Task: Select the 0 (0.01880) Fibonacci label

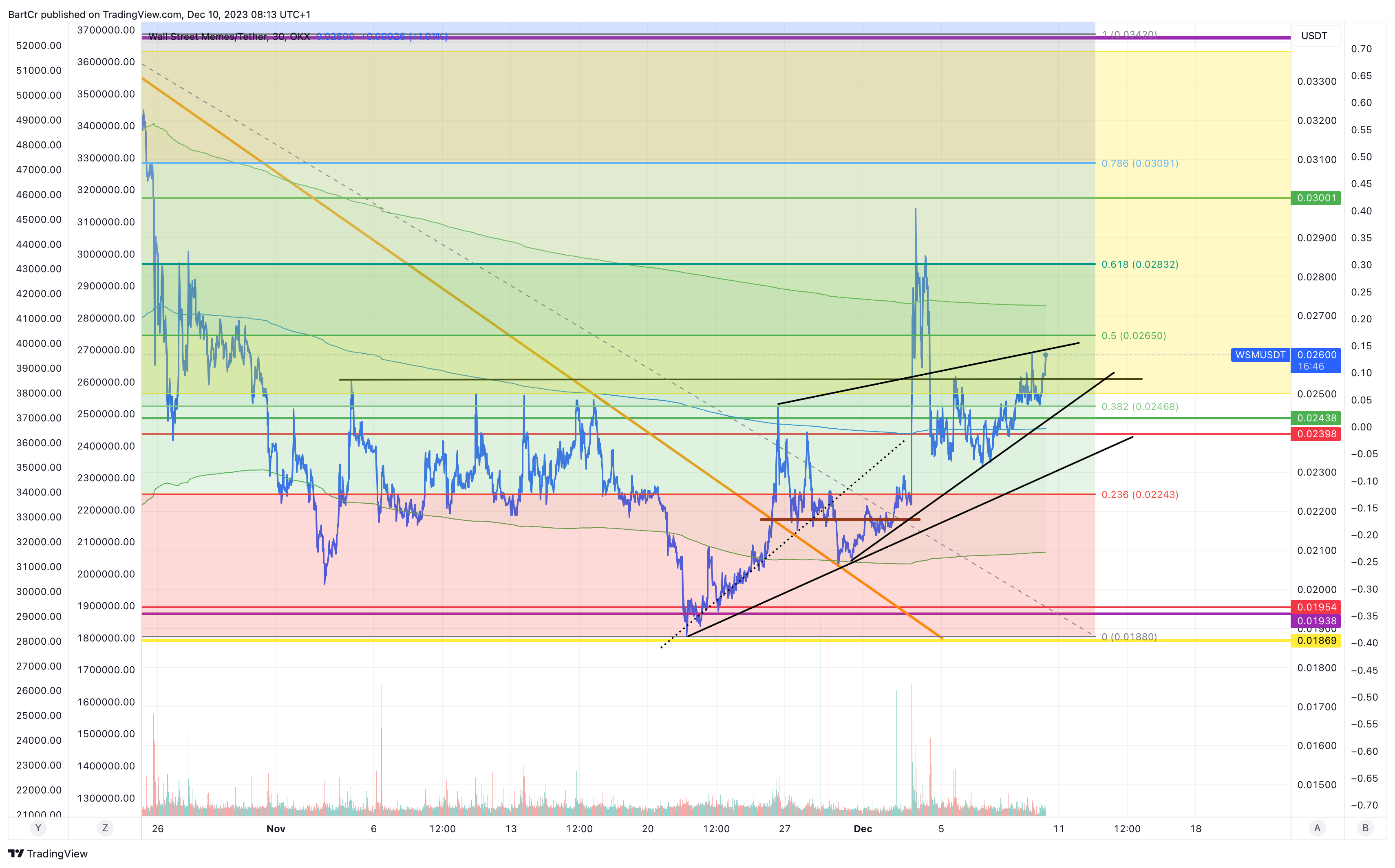Action: tap(1129, 637)
